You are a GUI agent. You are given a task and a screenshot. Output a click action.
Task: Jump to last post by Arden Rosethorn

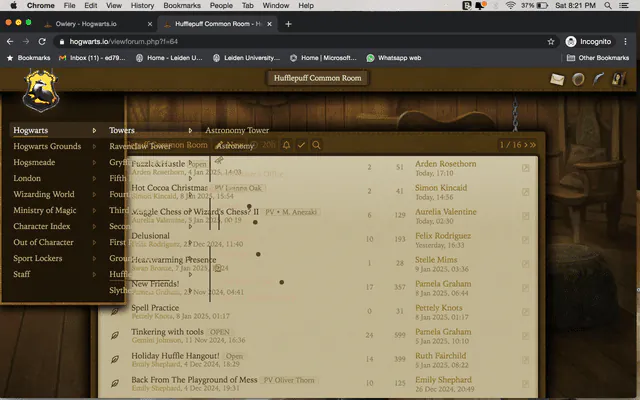pyautogui.click(x=526, y=168)
